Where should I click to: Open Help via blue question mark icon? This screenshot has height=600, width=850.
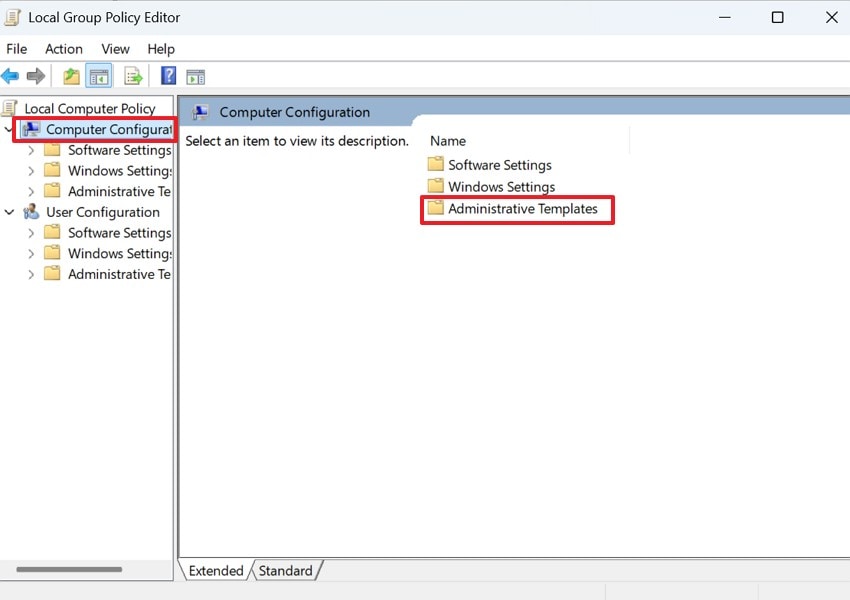click(169, 76)
